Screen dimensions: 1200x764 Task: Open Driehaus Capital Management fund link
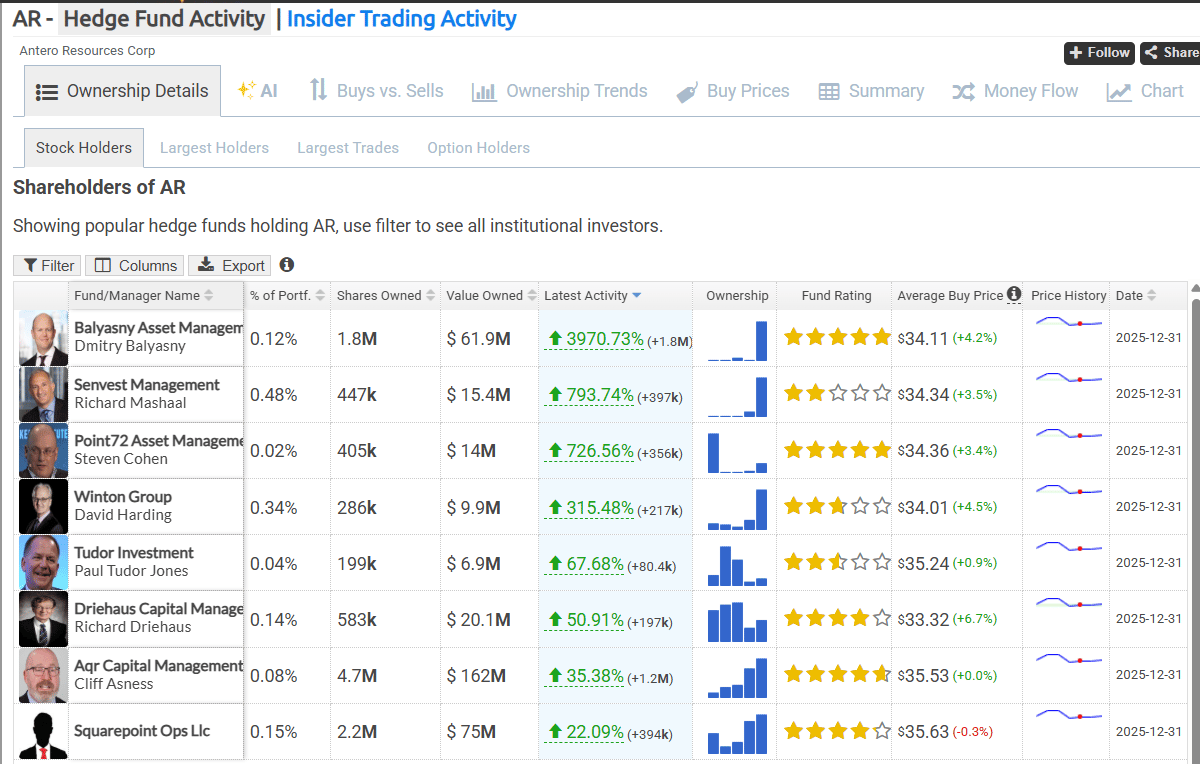[x=158, y=609]
